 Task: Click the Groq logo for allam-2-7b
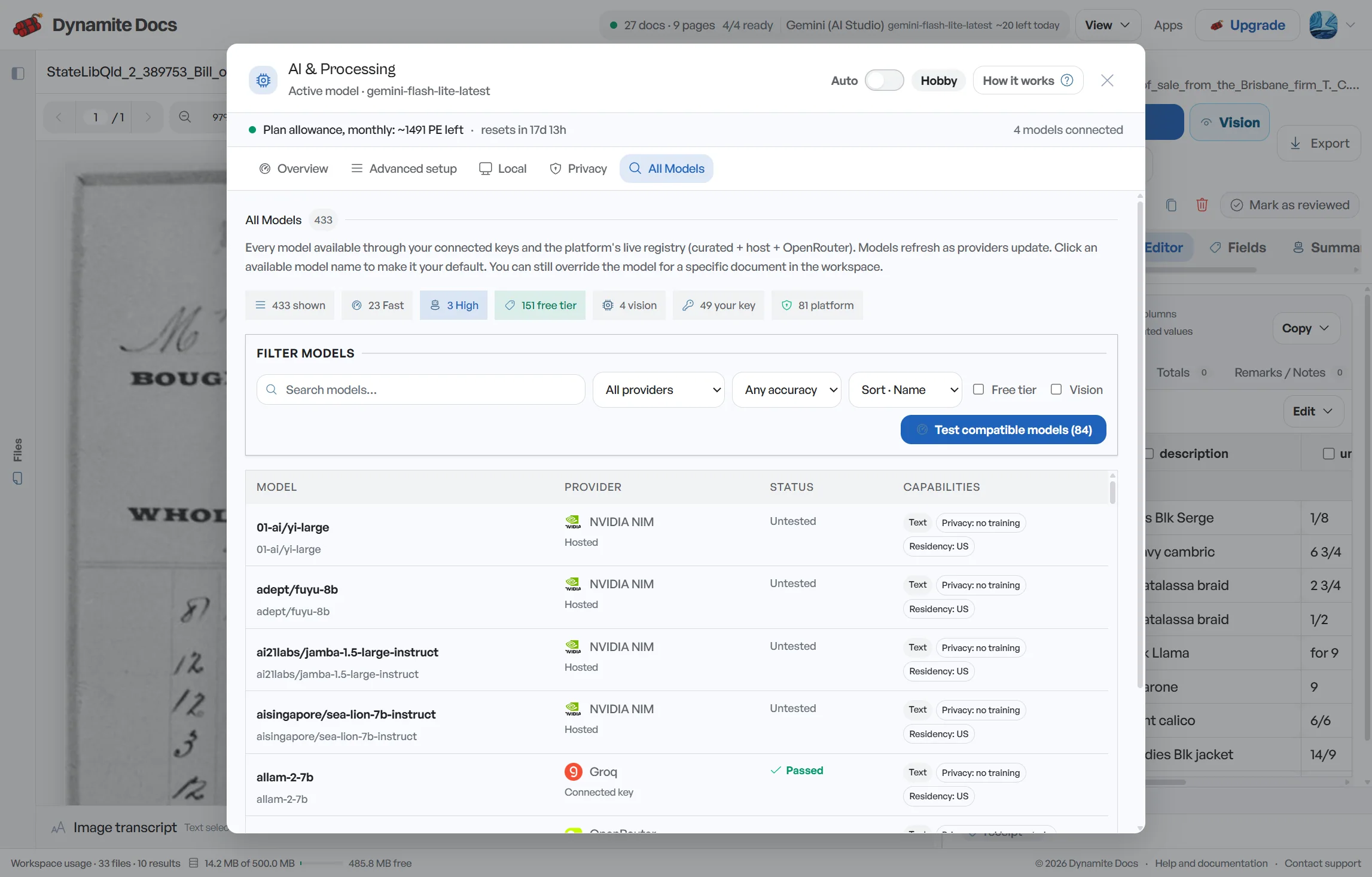point(573,772)
